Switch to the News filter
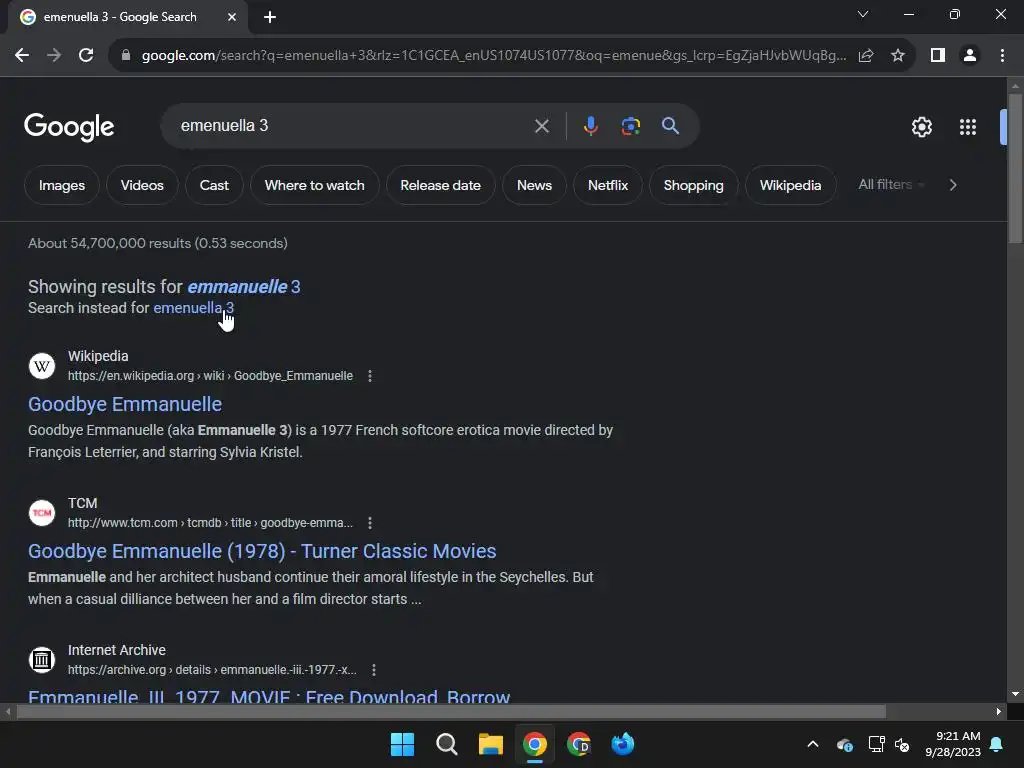The height and width of the screenshot is (768, 1024). point(534,185)
